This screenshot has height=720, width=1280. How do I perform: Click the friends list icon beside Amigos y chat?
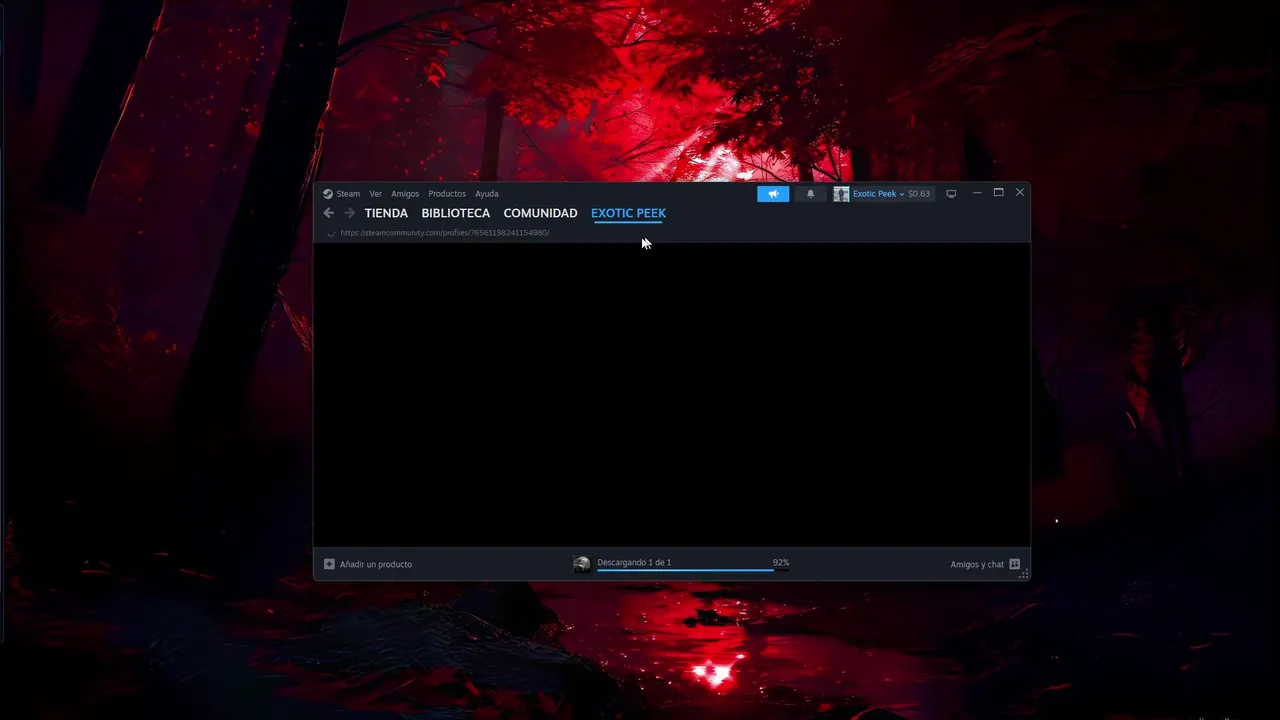click(x=1015, y=564)
